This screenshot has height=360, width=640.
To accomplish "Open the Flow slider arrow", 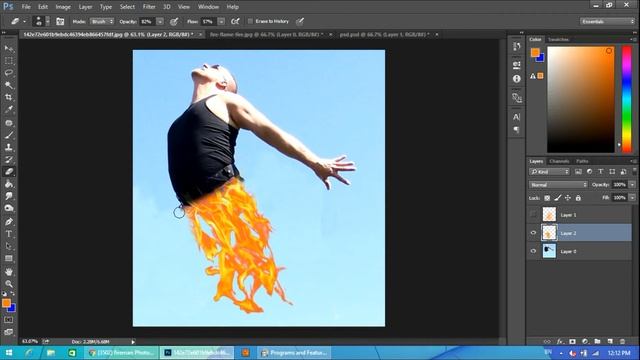I will pos(221,21).
